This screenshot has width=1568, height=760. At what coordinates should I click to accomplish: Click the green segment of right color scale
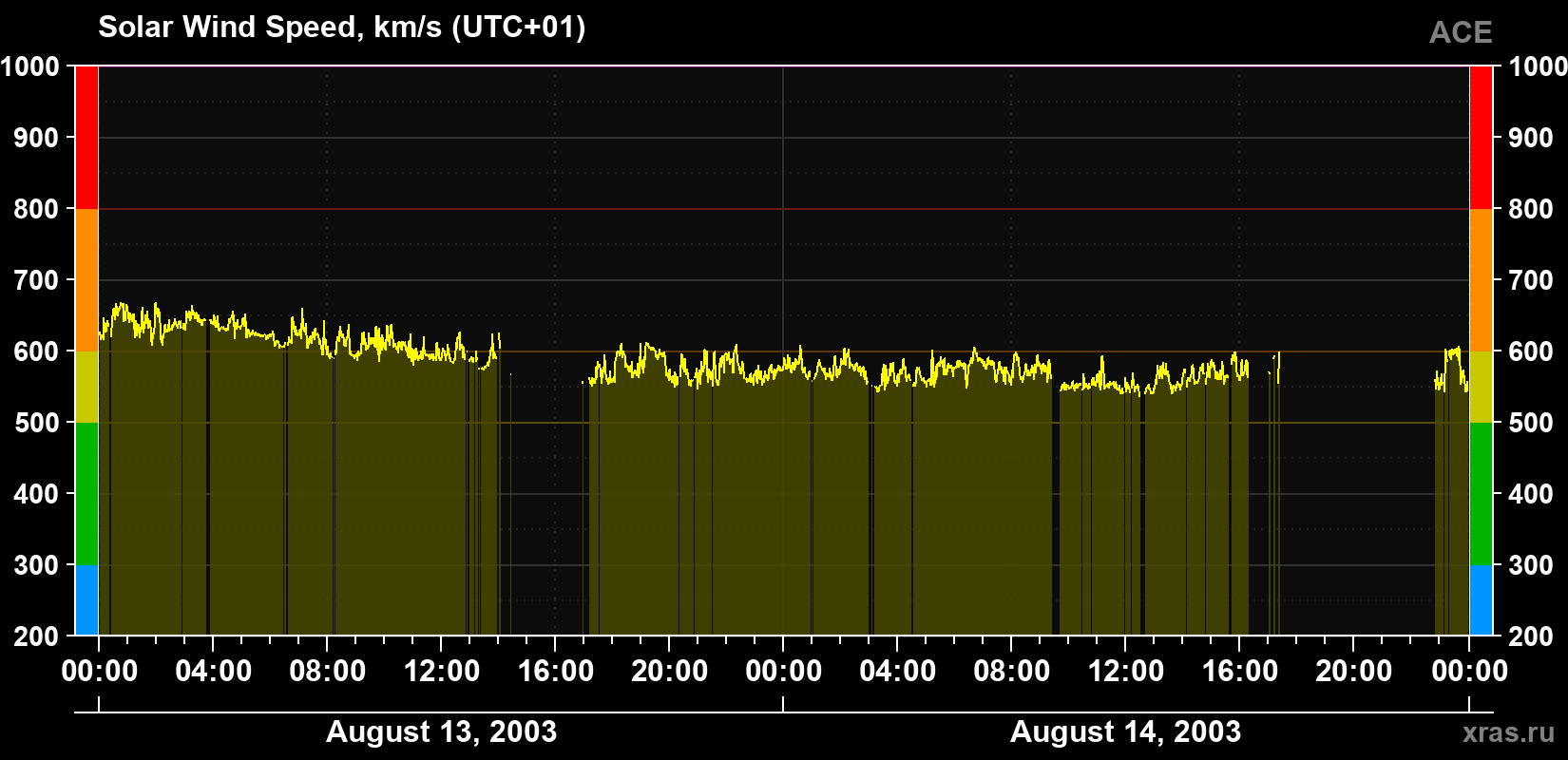click(x=1482, y=494)
